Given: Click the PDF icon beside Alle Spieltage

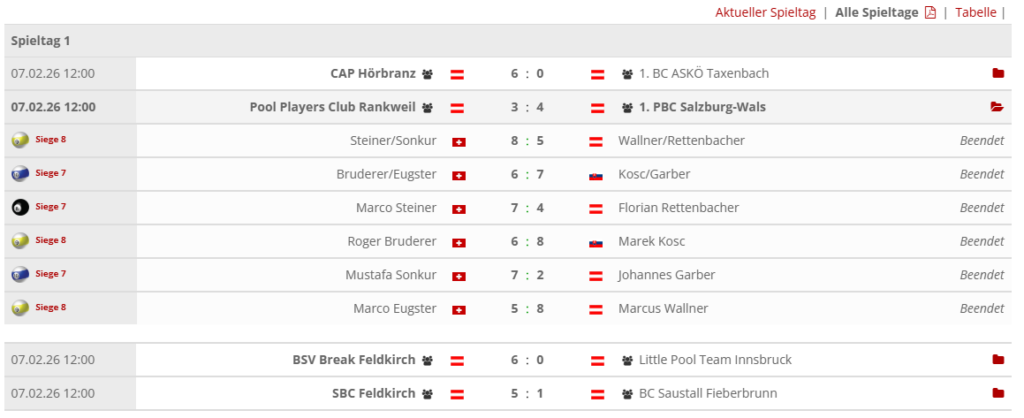Looking at the screenshot, I should pos(930,13).
